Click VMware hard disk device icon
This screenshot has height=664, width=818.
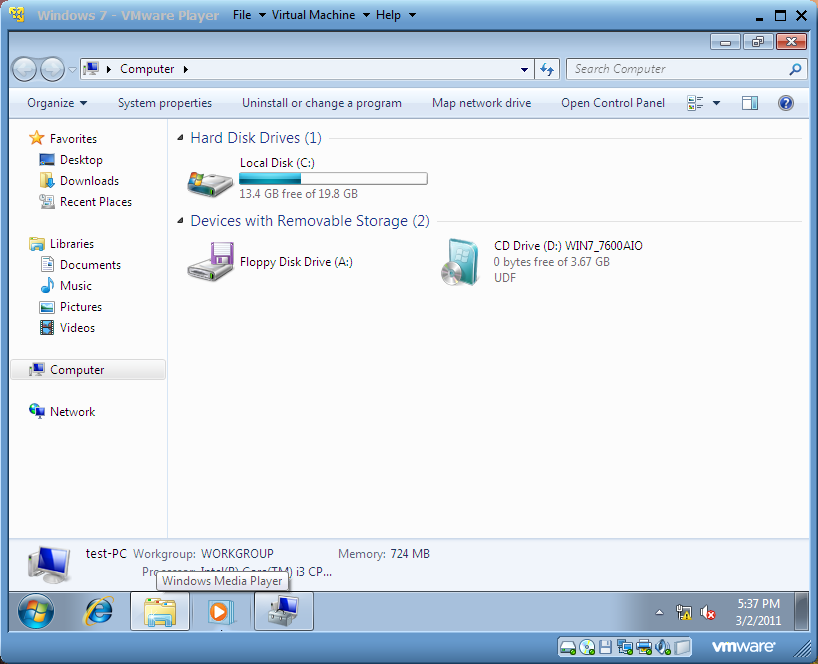568,648
